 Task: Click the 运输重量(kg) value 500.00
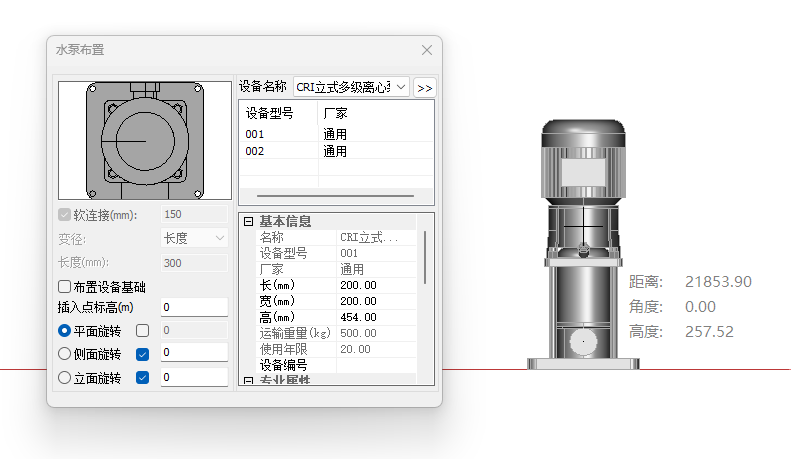click(x=376, y=333)
